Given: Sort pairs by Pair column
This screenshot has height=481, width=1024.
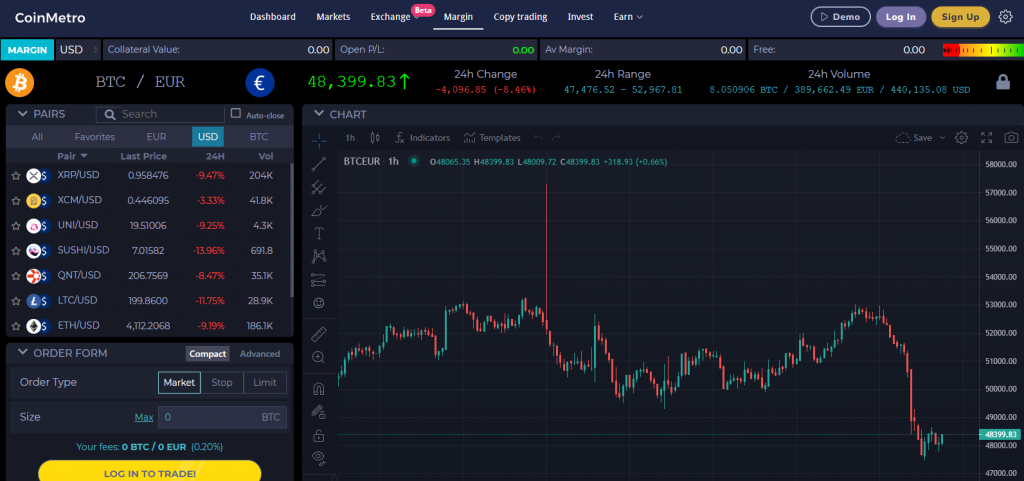Looking at the screenshot, I should coord(72,156).
